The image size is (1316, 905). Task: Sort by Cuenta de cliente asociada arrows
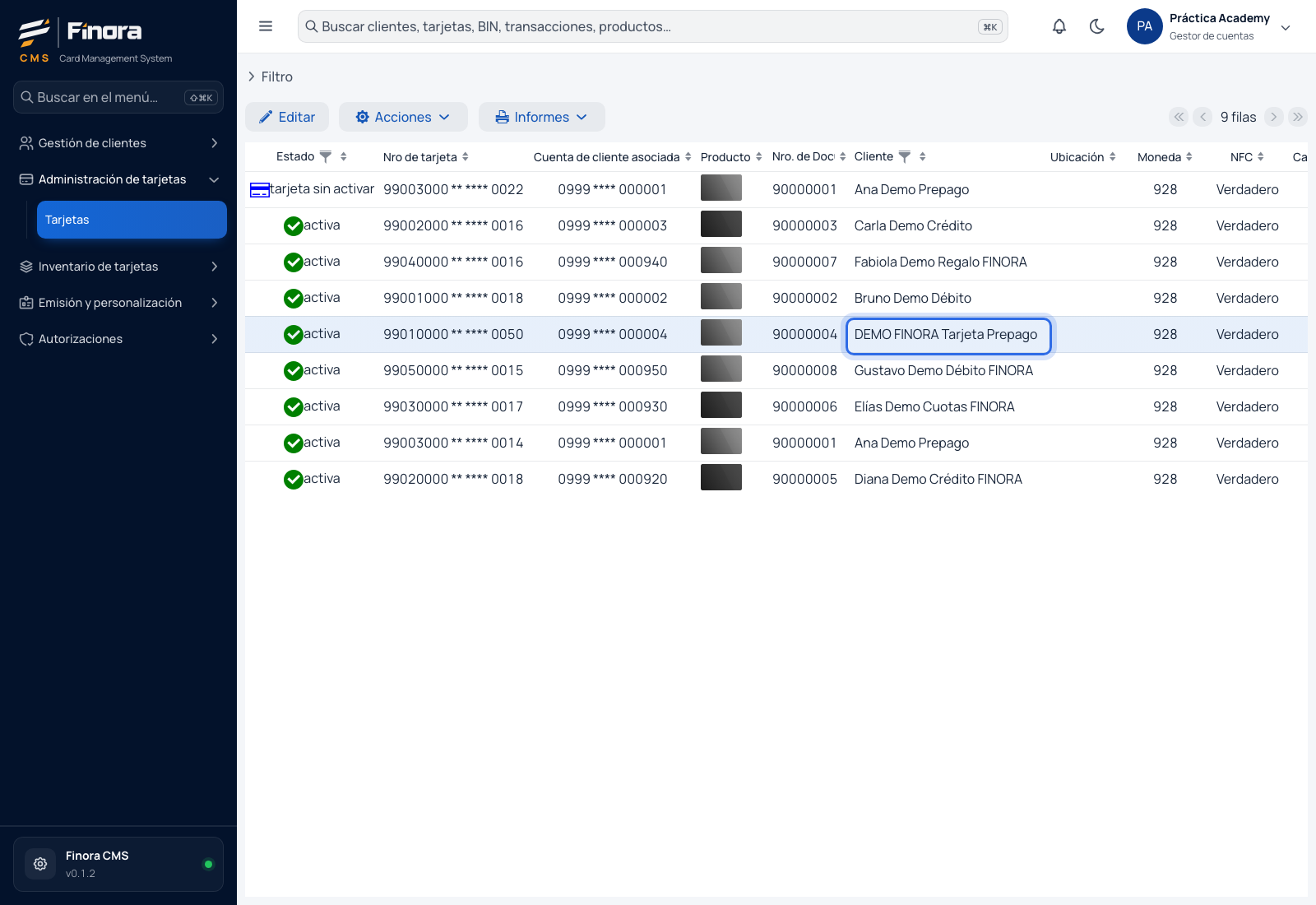(688, 156)
